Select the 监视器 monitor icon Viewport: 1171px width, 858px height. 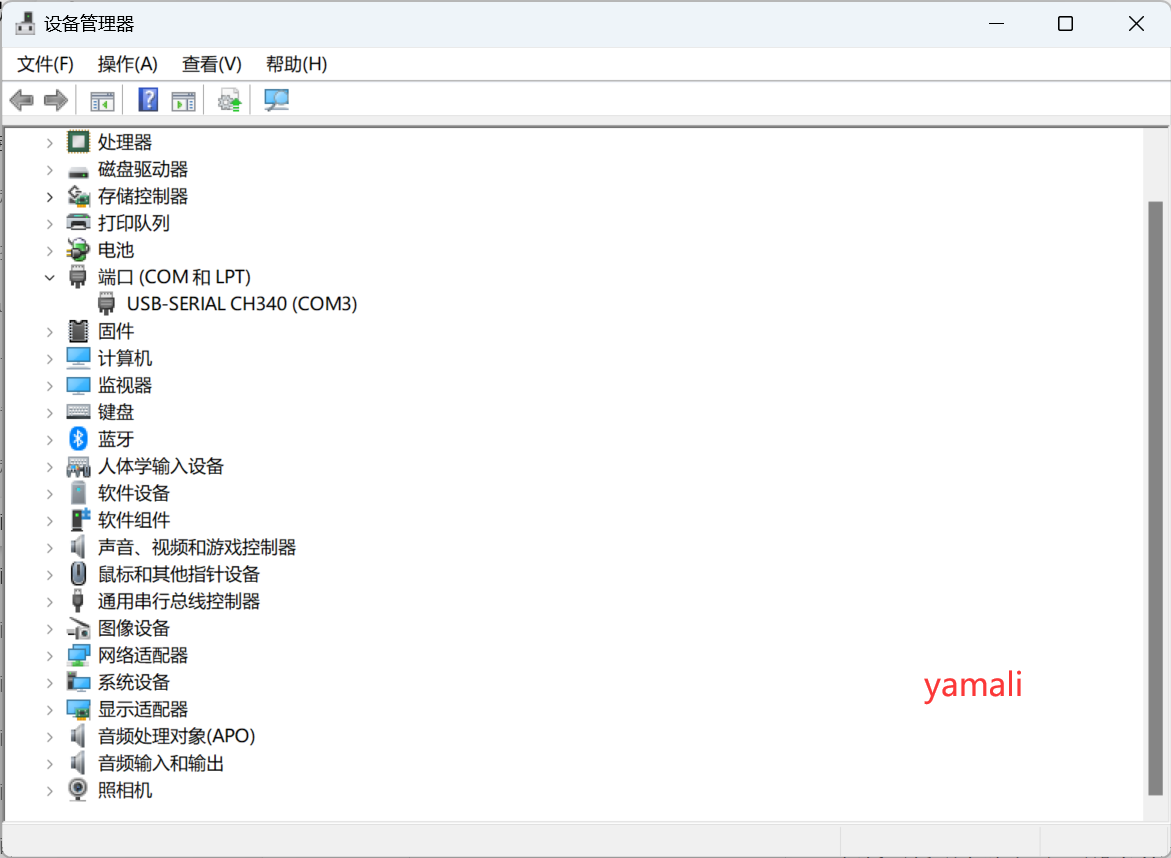pyautogui.click(x=78, y=385)
